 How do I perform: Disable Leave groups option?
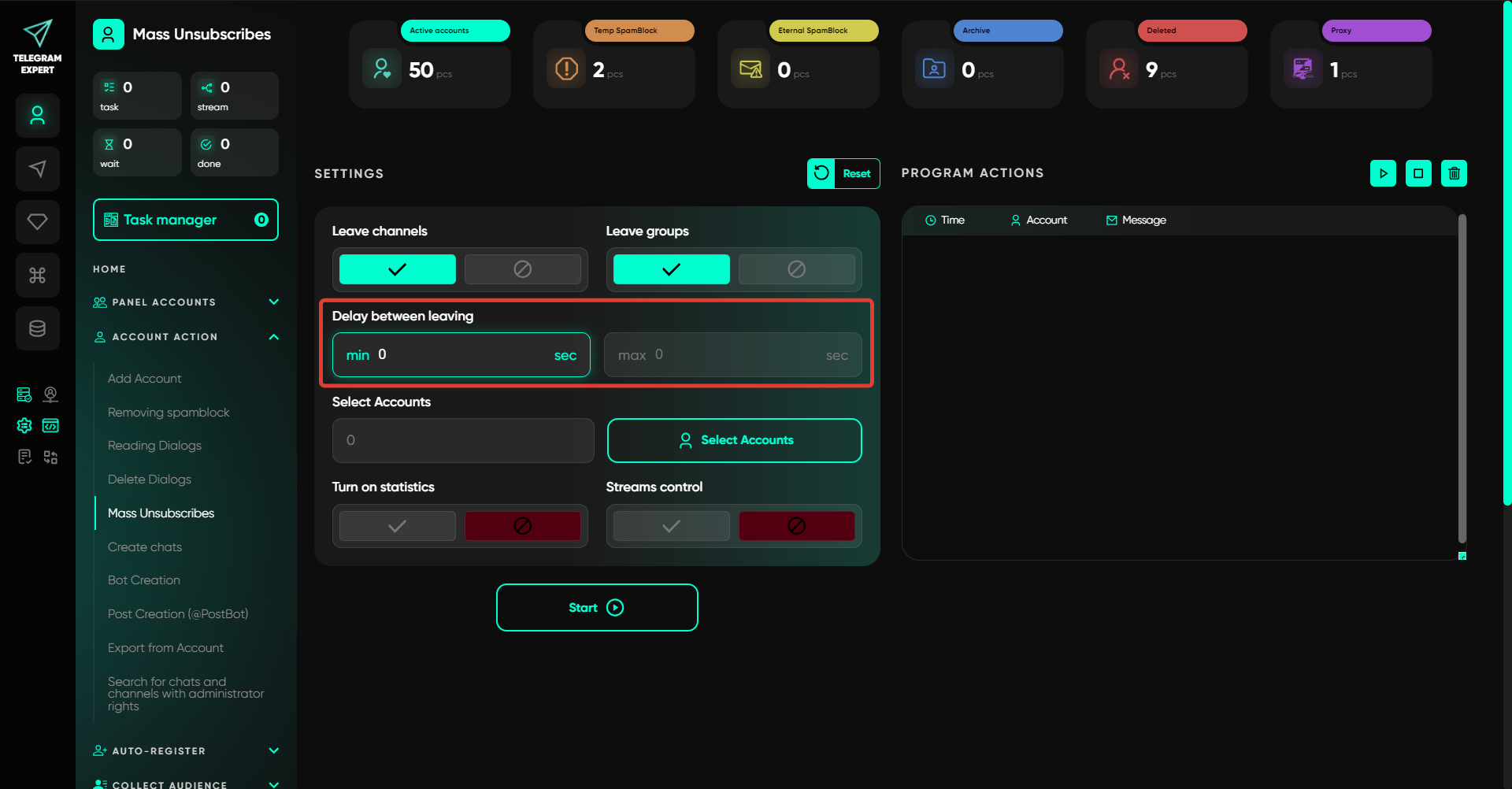tap(796, 269)
